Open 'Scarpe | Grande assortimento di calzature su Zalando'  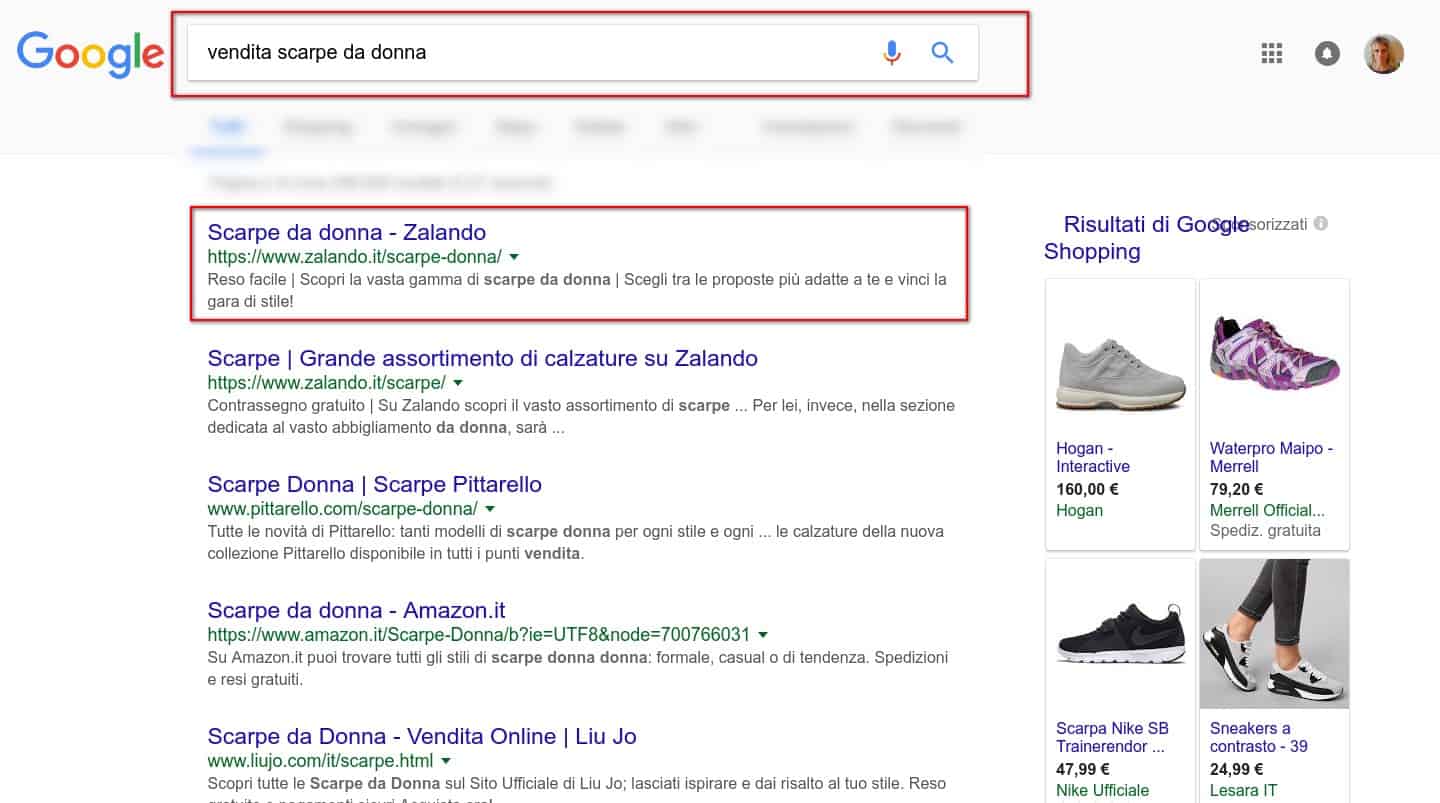(x=482, y=358)
